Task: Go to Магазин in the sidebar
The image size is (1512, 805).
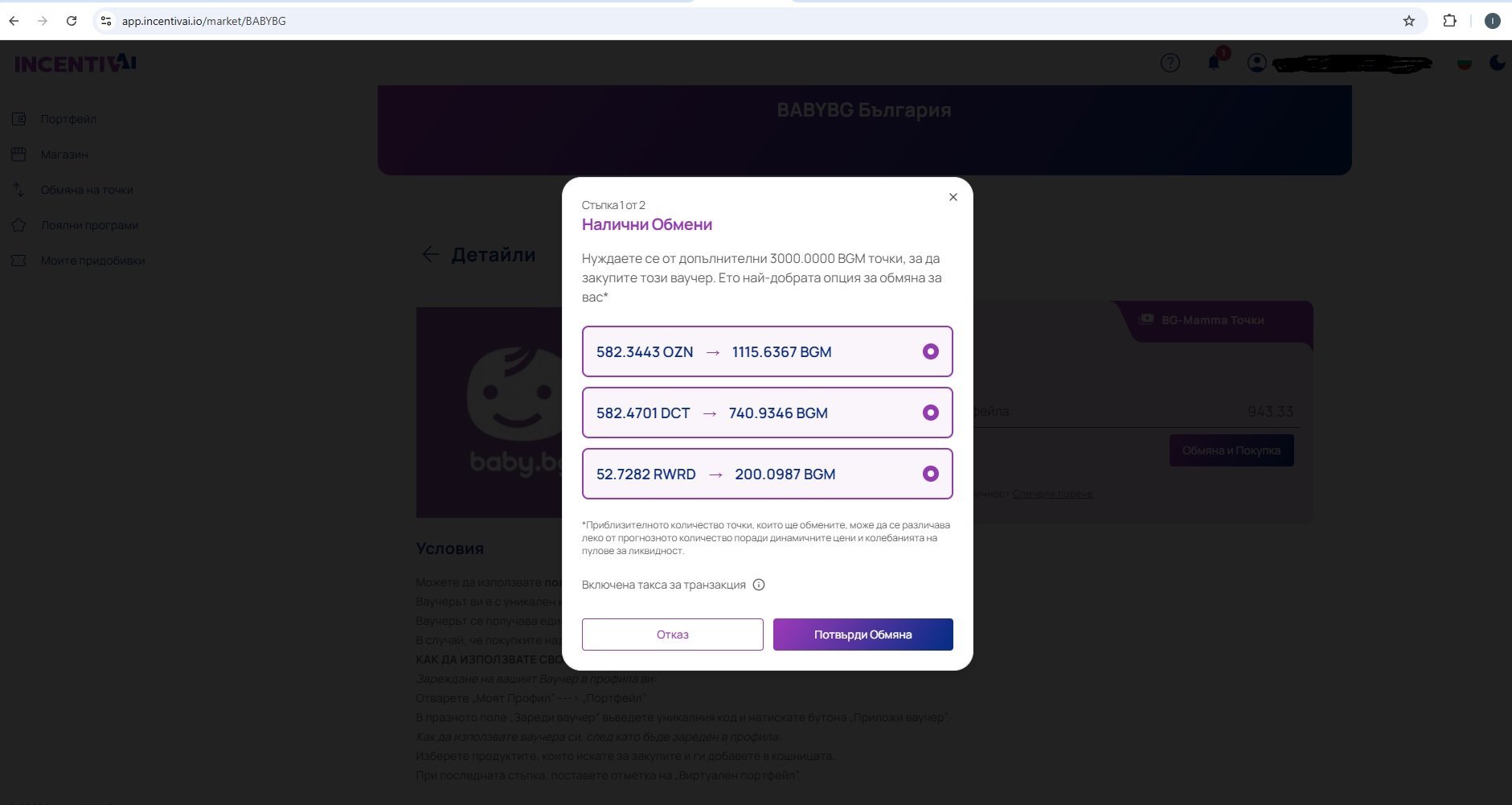Action: (x=64, y=154)
